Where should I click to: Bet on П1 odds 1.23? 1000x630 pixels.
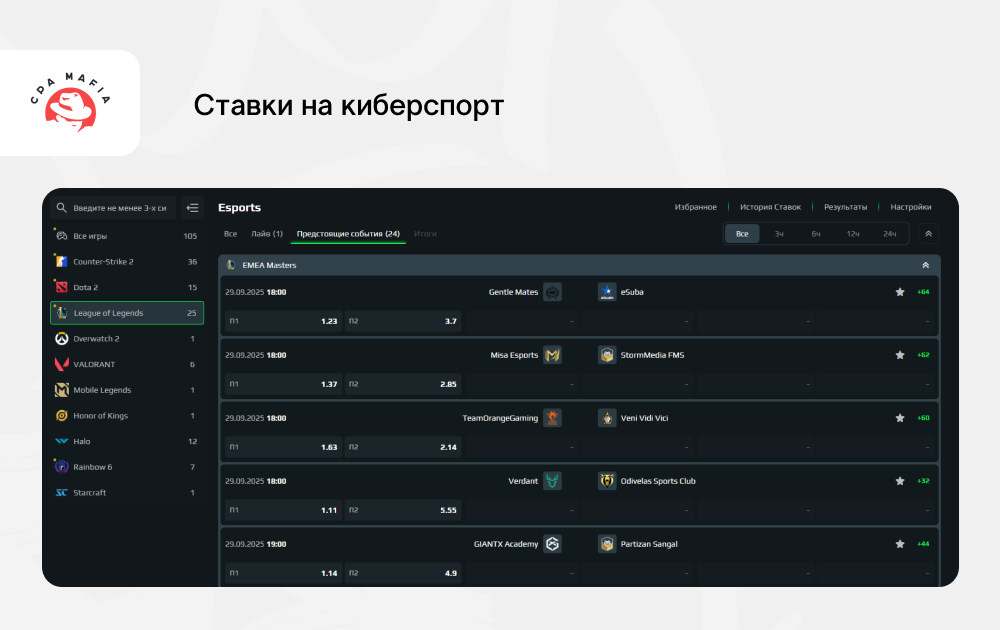point(282,321)
